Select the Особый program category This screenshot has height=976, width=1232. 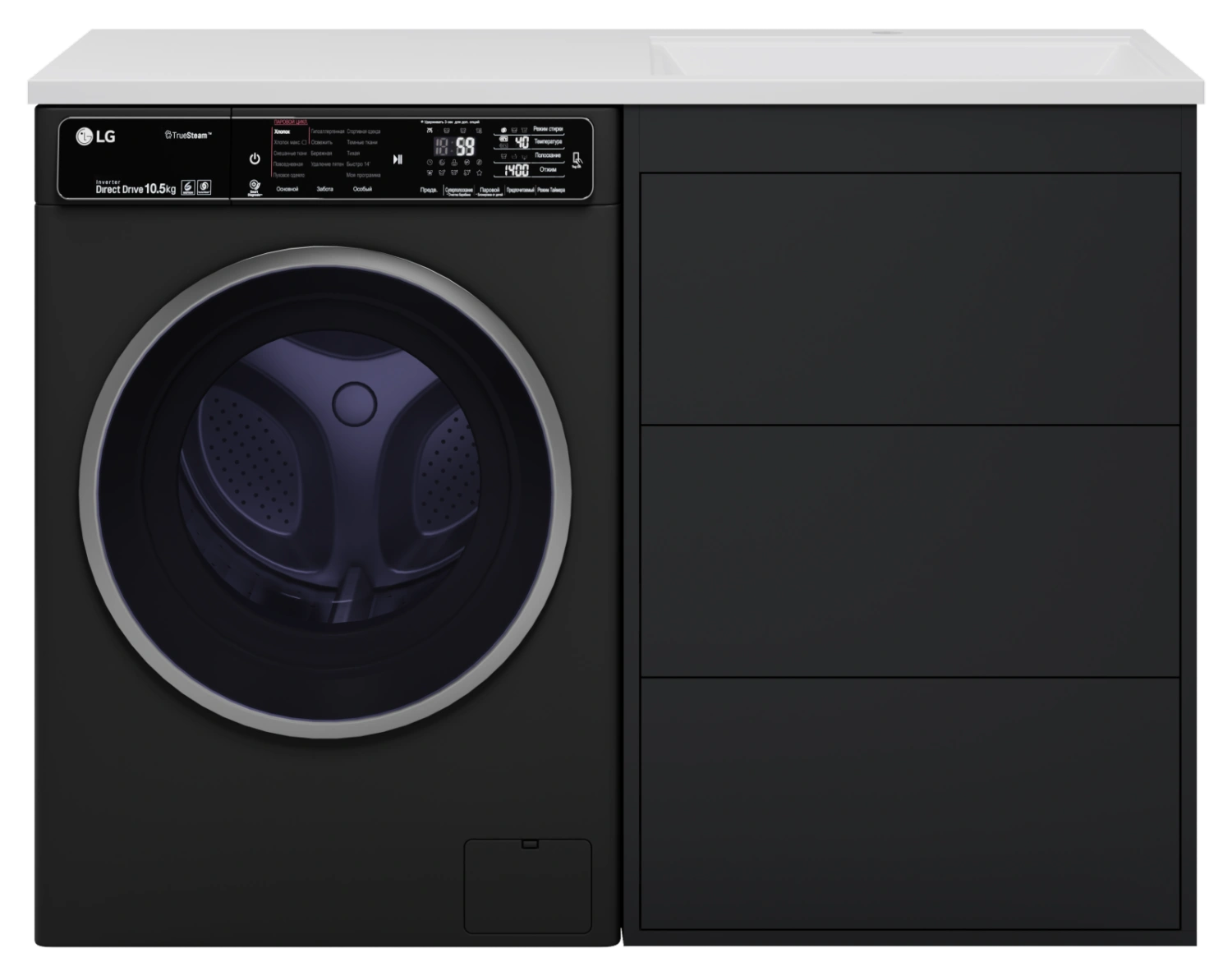coord(362,189)
